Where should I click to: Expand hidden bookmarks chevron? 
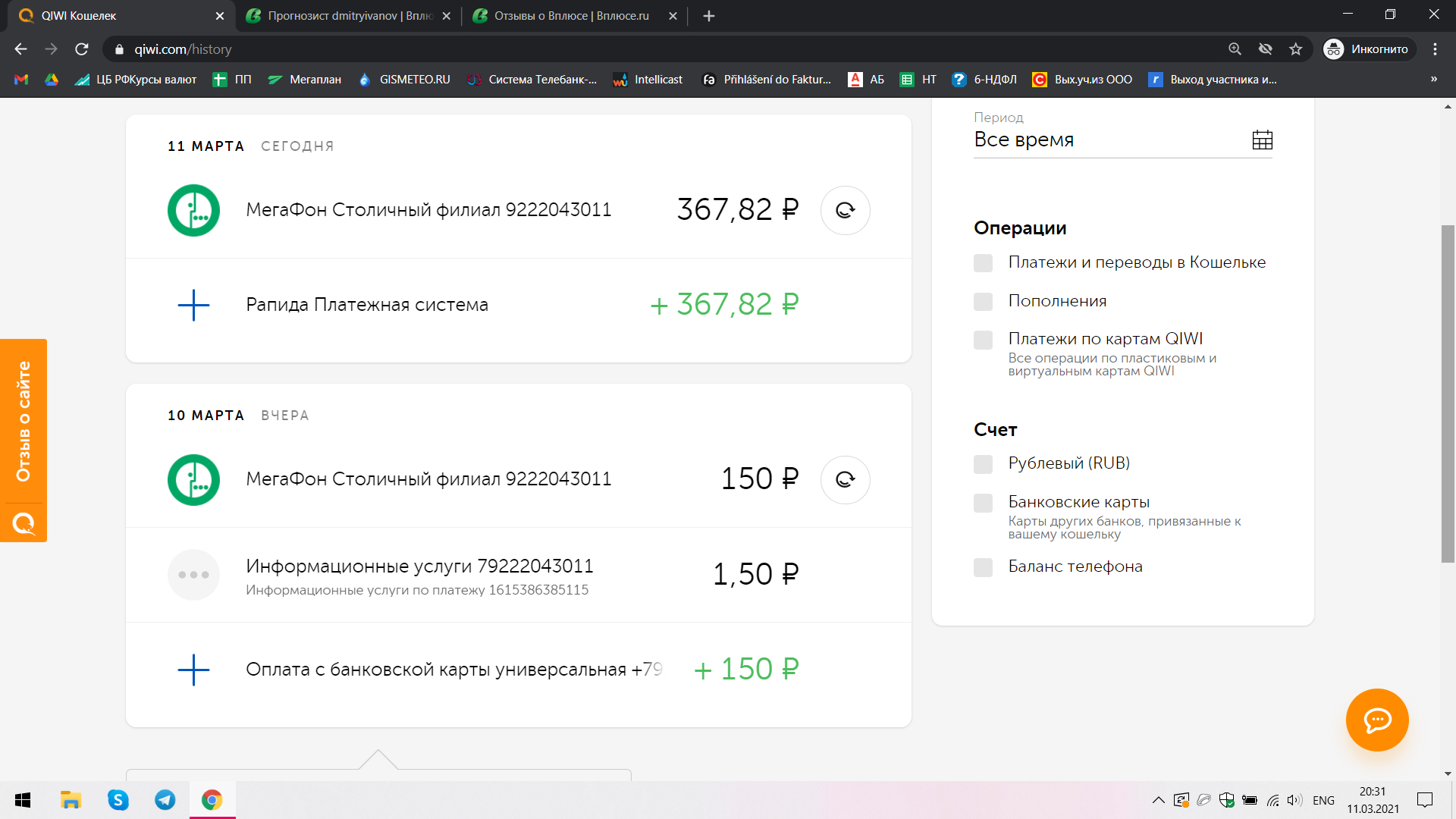tap(1433, 80)
